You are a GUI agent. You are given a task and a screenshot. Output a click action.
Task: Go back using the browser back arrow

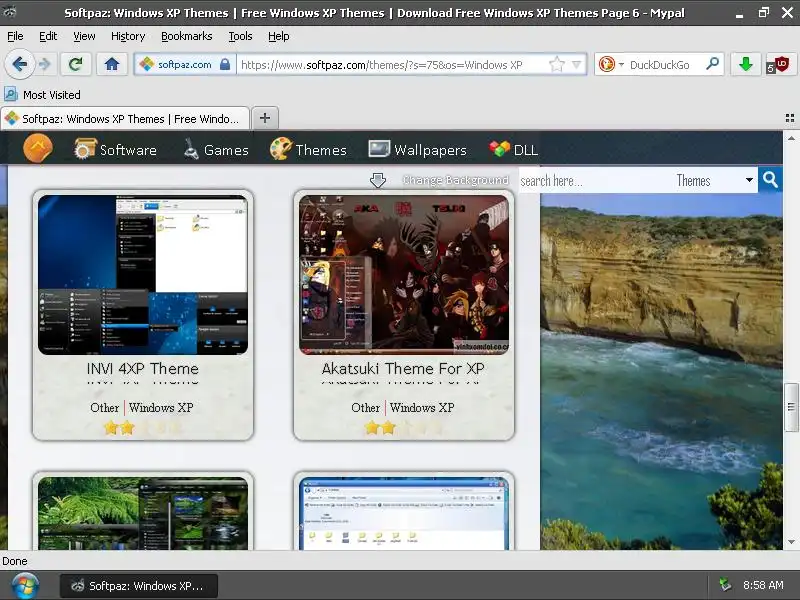pyautogui.click(x=20, y=64)
